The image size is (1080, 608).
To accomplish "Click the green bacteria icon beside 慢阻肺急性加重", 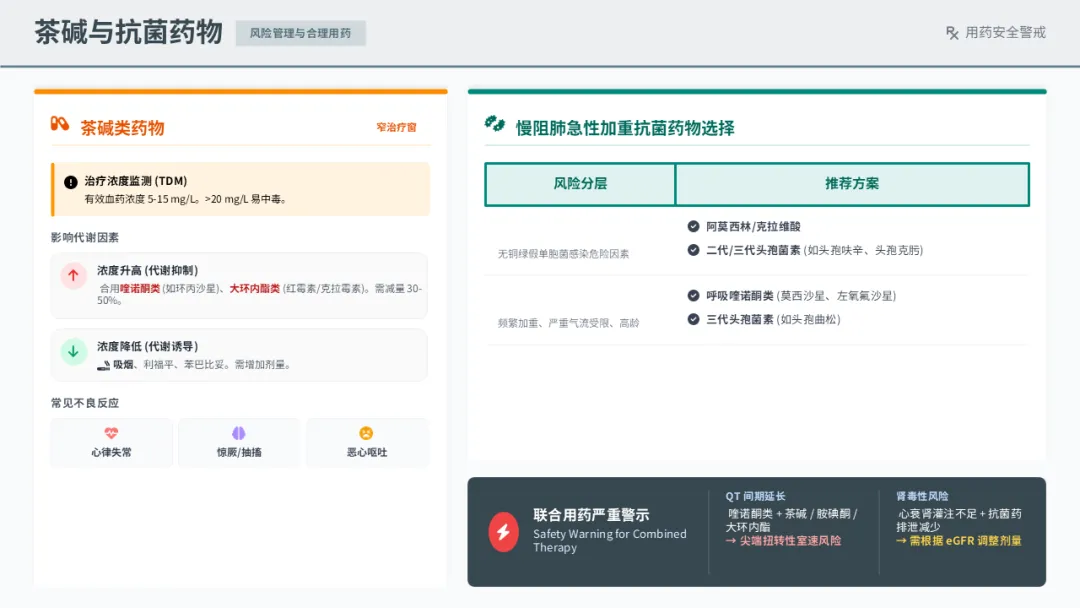I will [x=495, y=124].
